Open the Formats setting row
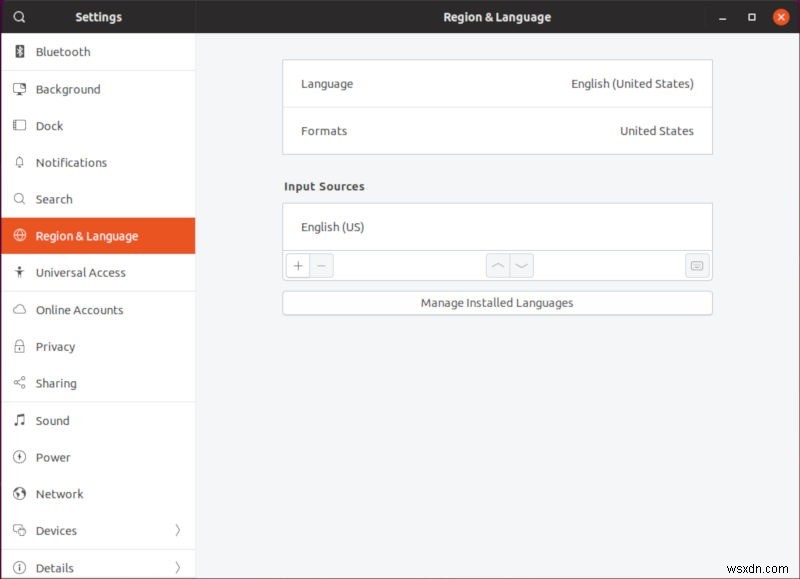Viewport: 800px width, 579px height. (x=497, y=131)
